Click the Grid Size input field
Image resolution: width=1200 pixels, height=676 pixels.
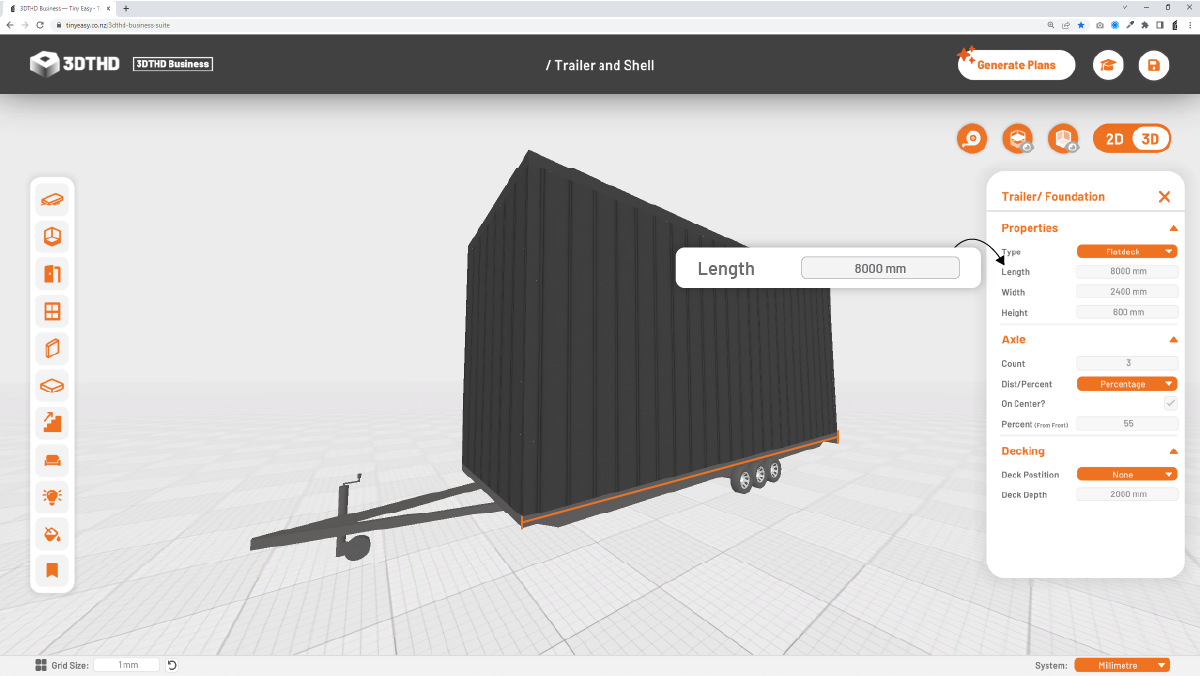127,665
